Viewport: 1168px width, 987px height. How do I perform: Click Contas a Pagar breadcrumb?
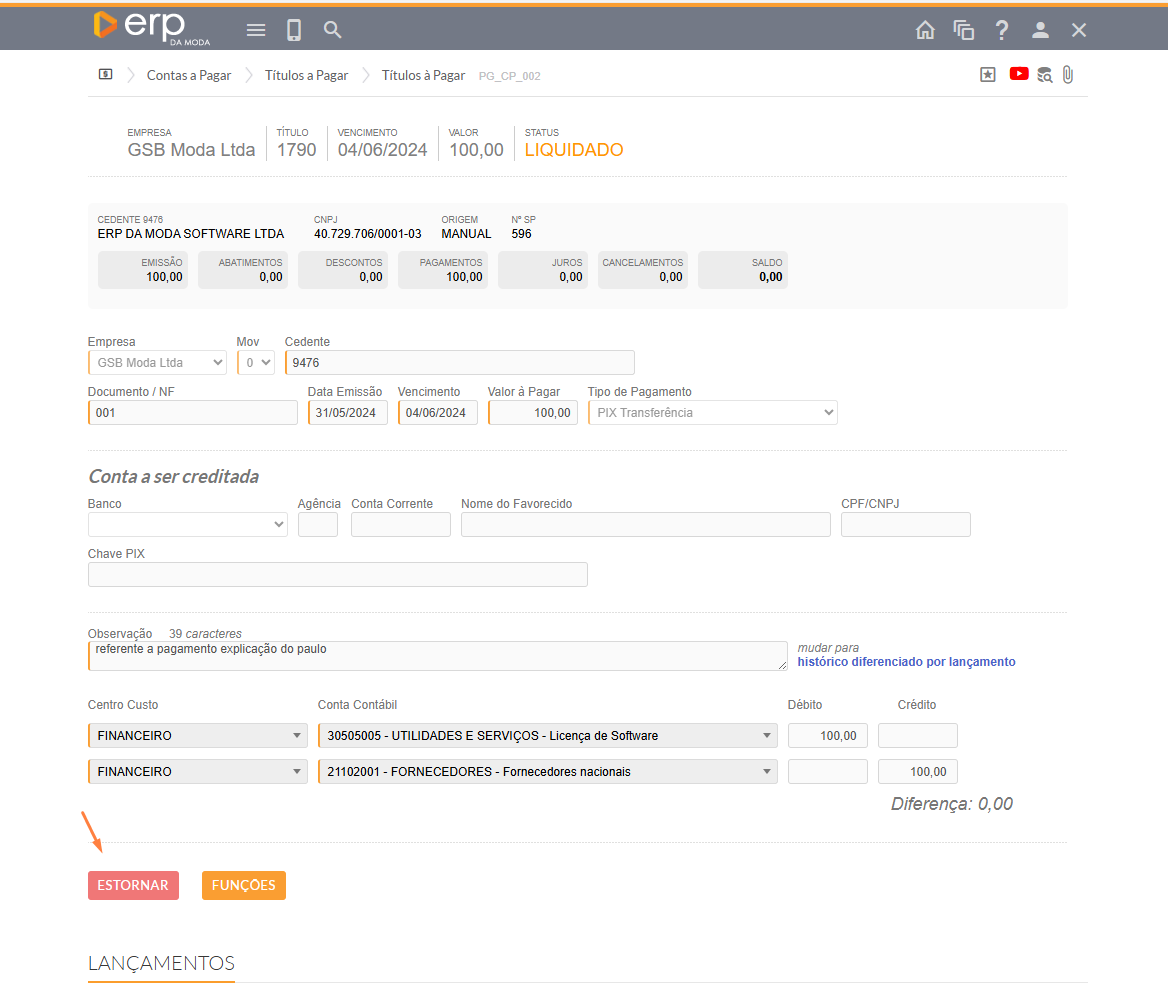pyautogui.click(x=189, y=75)
